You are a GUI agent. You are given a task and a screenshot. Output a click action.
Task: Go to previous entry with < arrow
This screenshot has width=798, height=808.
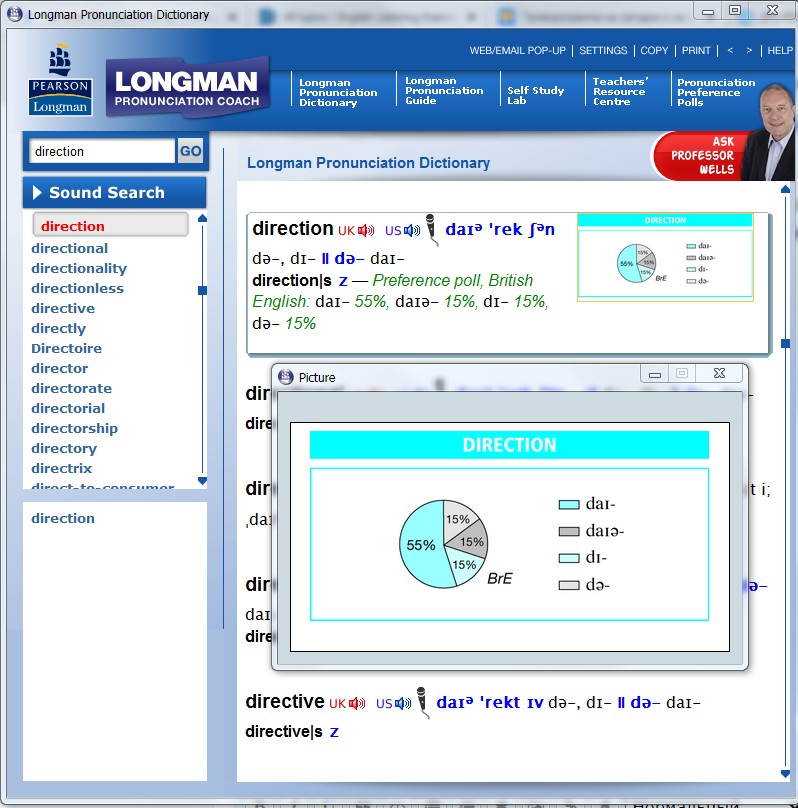730,50
